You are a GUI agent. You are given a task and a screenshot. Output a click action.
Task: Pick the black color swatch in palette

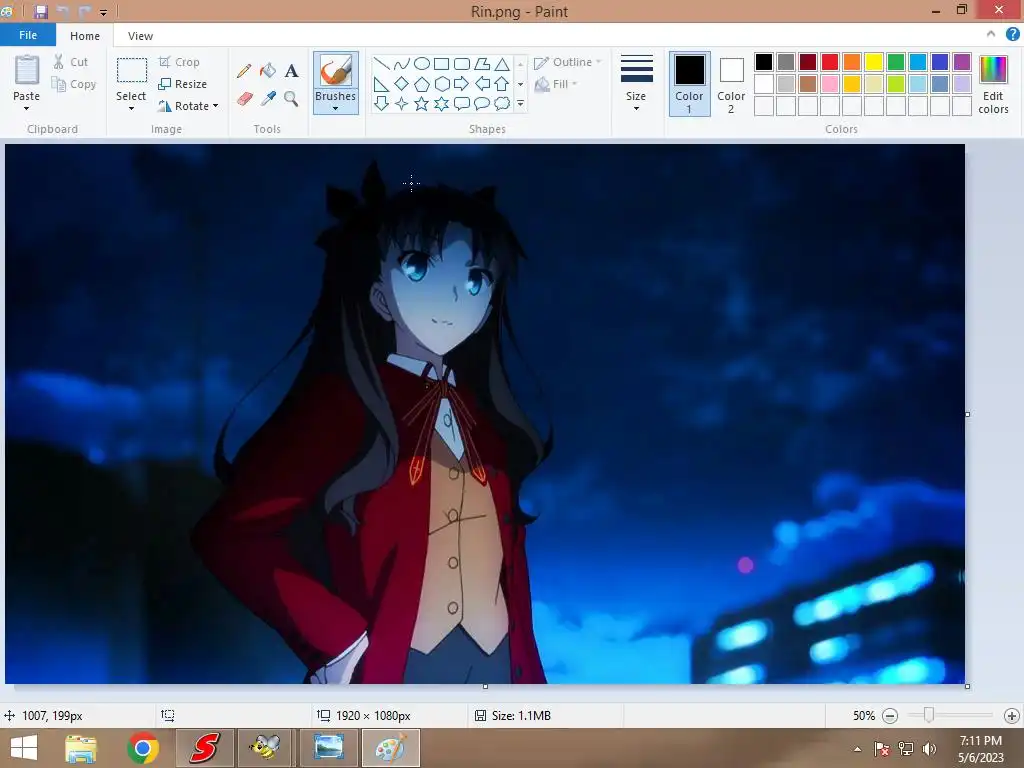coord(764,62)
